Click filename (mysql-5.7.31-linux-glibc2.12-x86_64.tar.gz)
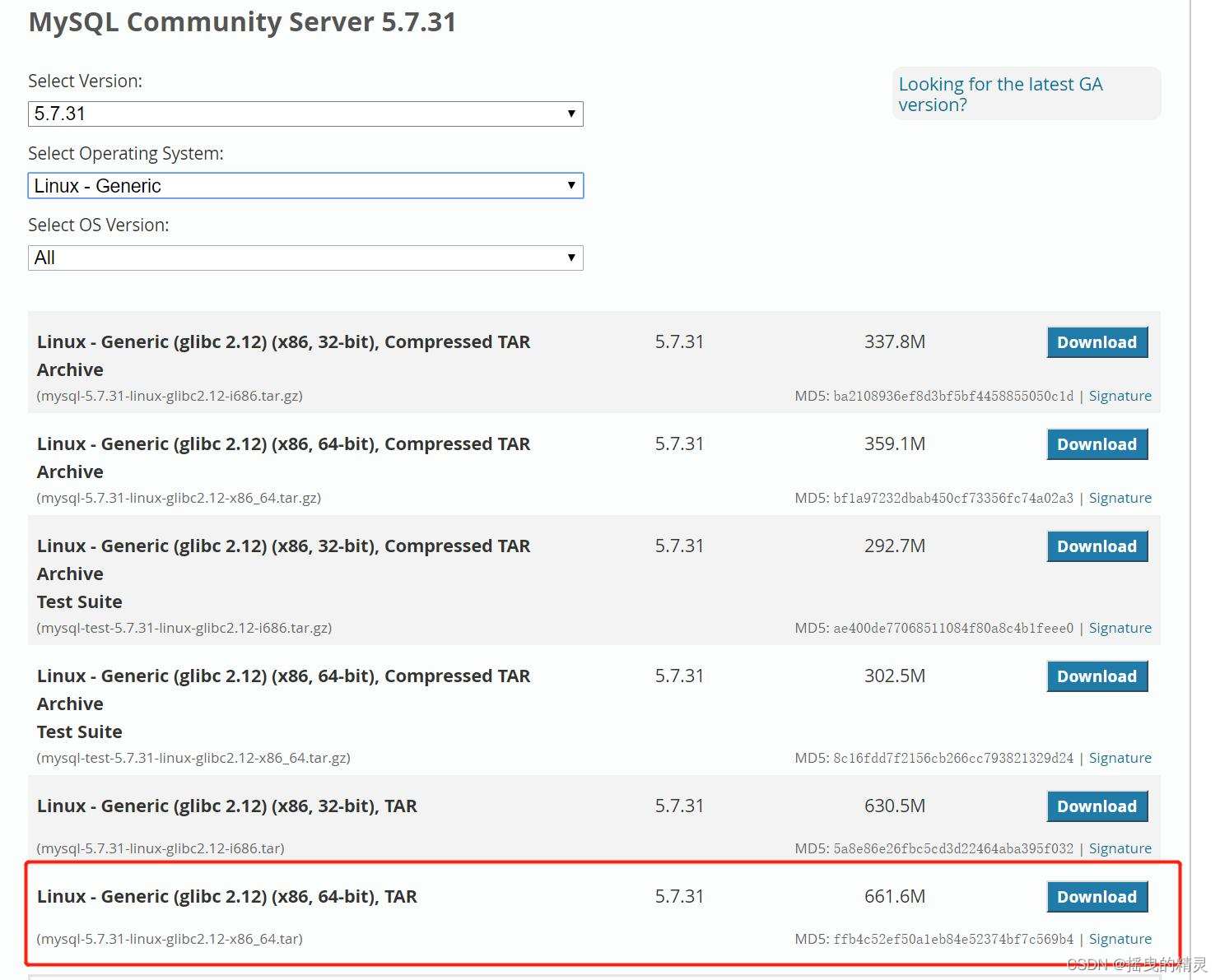Image resolution: width=1220 pixels, height=980 pixels. coord(179,498)
